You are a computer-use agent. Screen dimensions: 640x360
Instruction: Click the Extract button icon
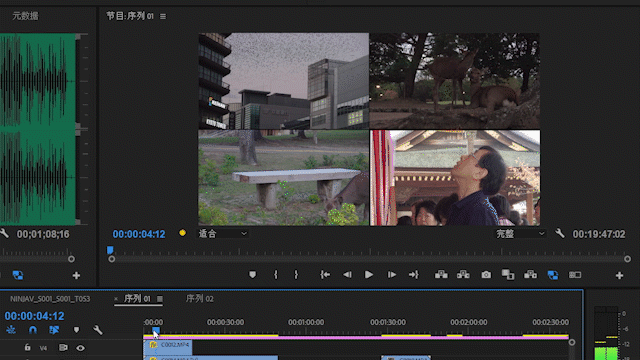[463, 275]
